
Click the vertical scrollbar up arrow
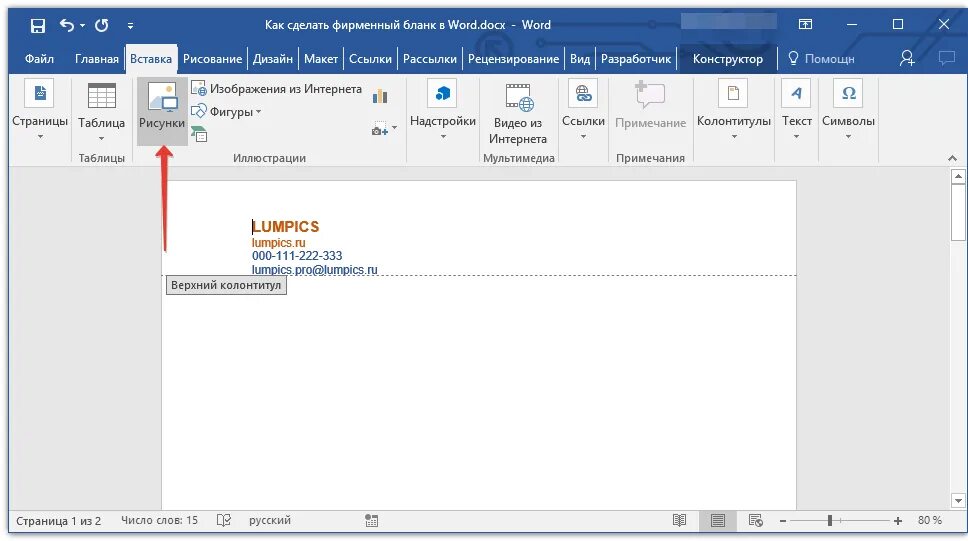(958, 177)
